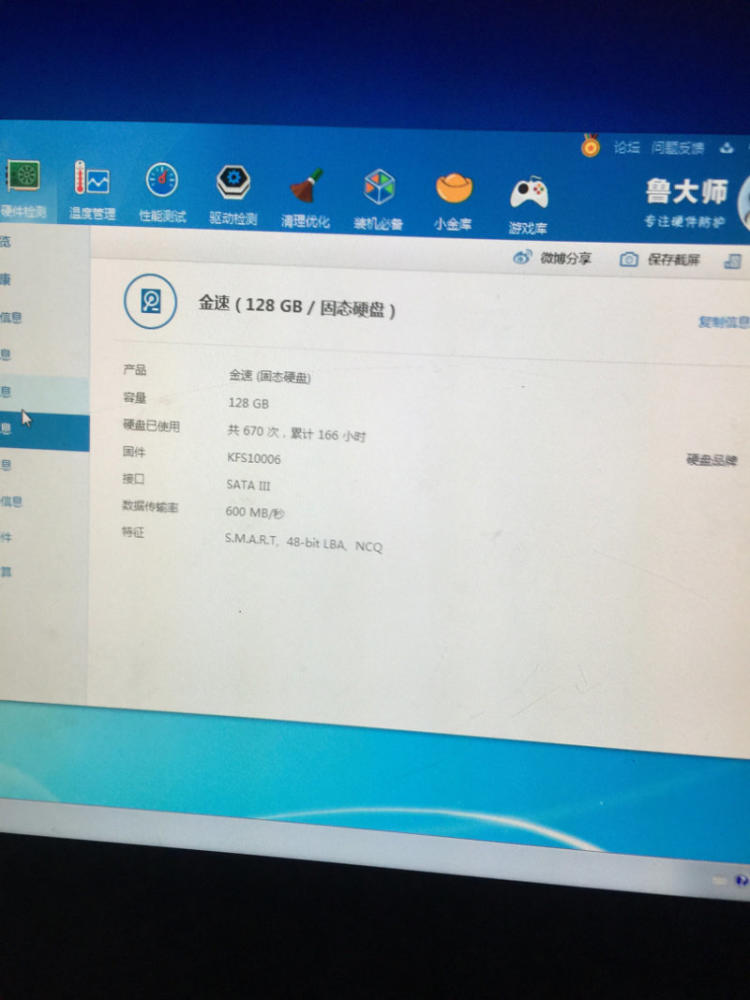Open the 问题反馈 feedback link

(x=677, y=149)
